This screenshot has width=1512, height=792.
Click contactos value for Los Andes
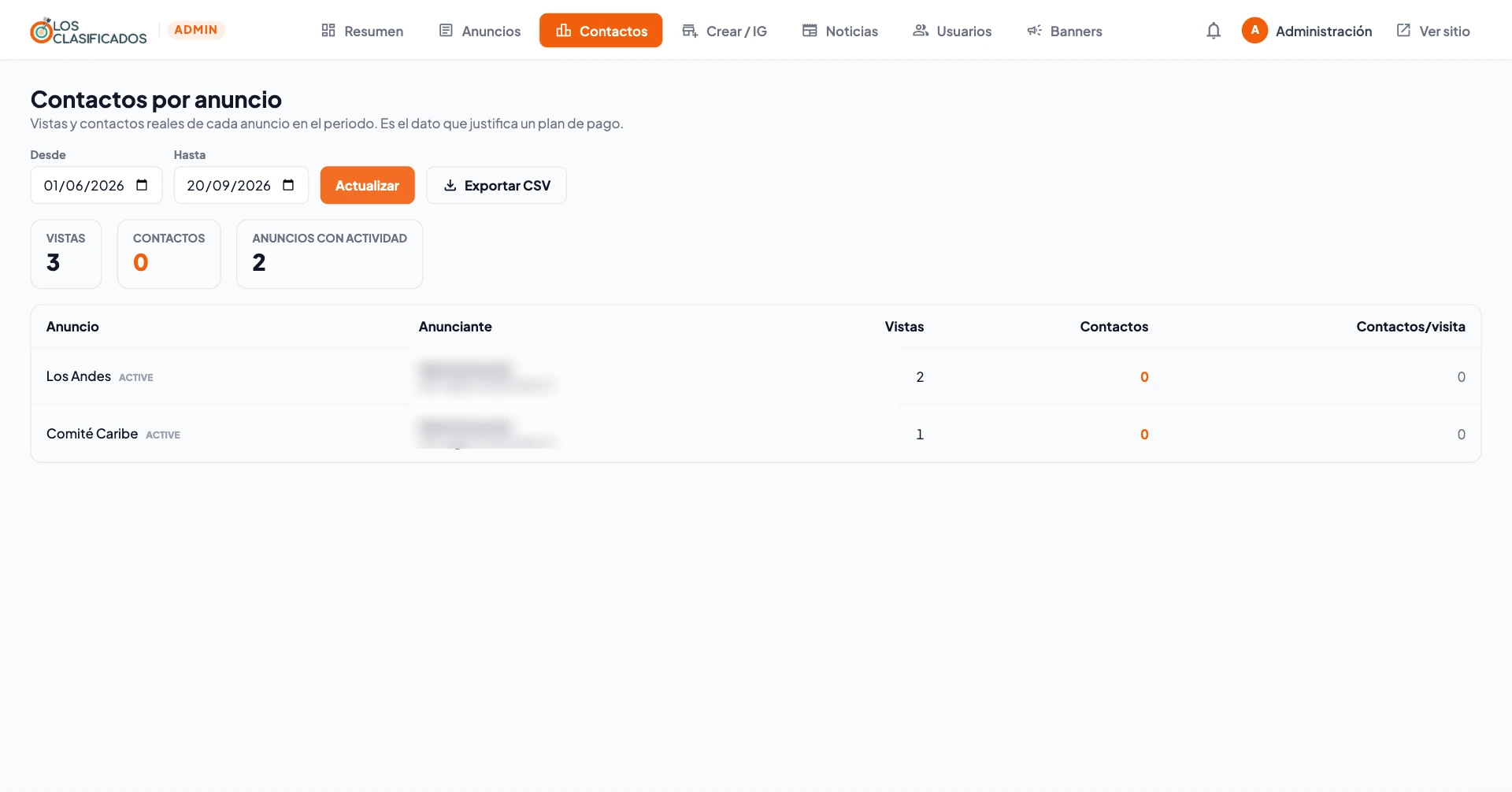[1144, 377]
